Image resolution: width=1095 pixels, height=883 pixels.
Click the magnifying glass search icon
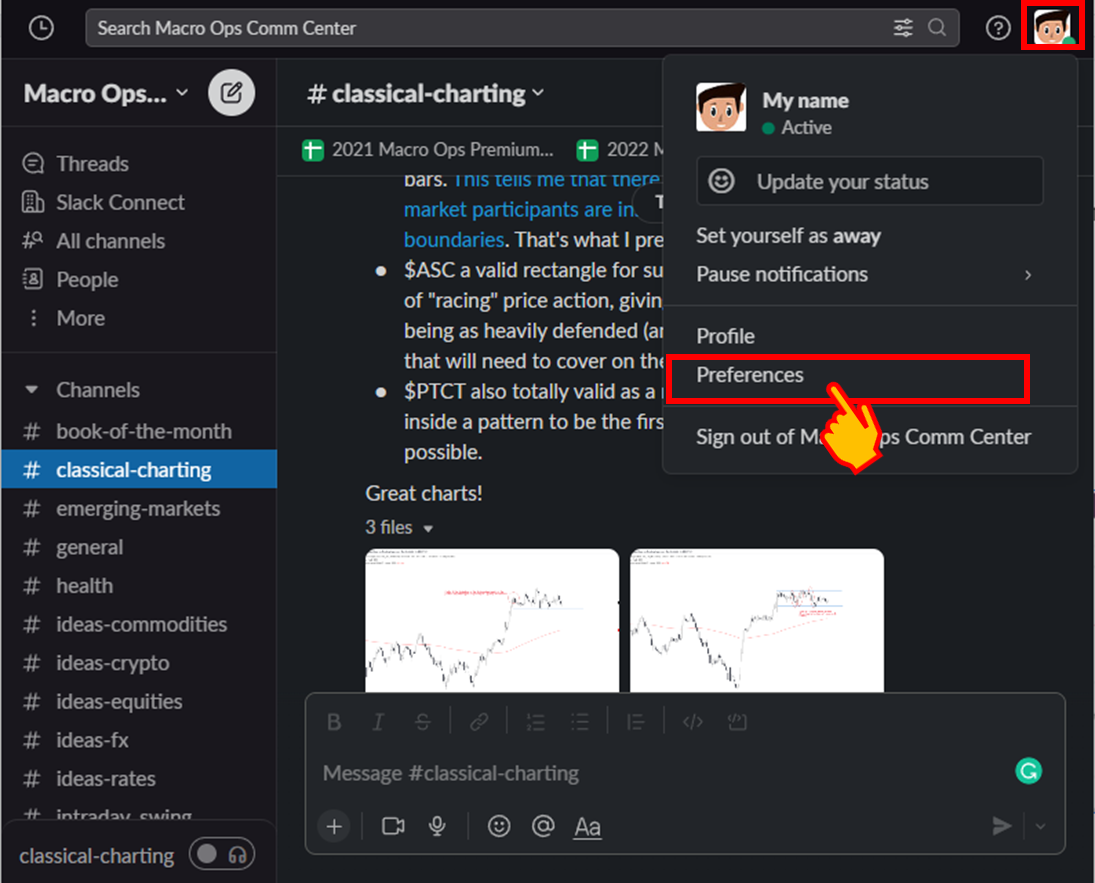pyautogui.click(x=936, y=28)
